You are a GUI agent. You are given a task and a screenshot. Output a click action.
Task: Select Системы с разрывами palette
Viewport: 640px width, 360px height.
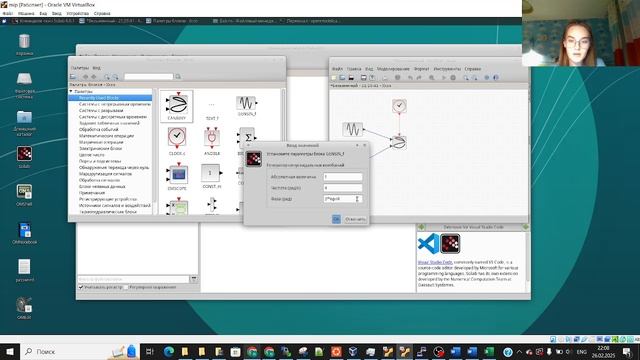(101, 111)
